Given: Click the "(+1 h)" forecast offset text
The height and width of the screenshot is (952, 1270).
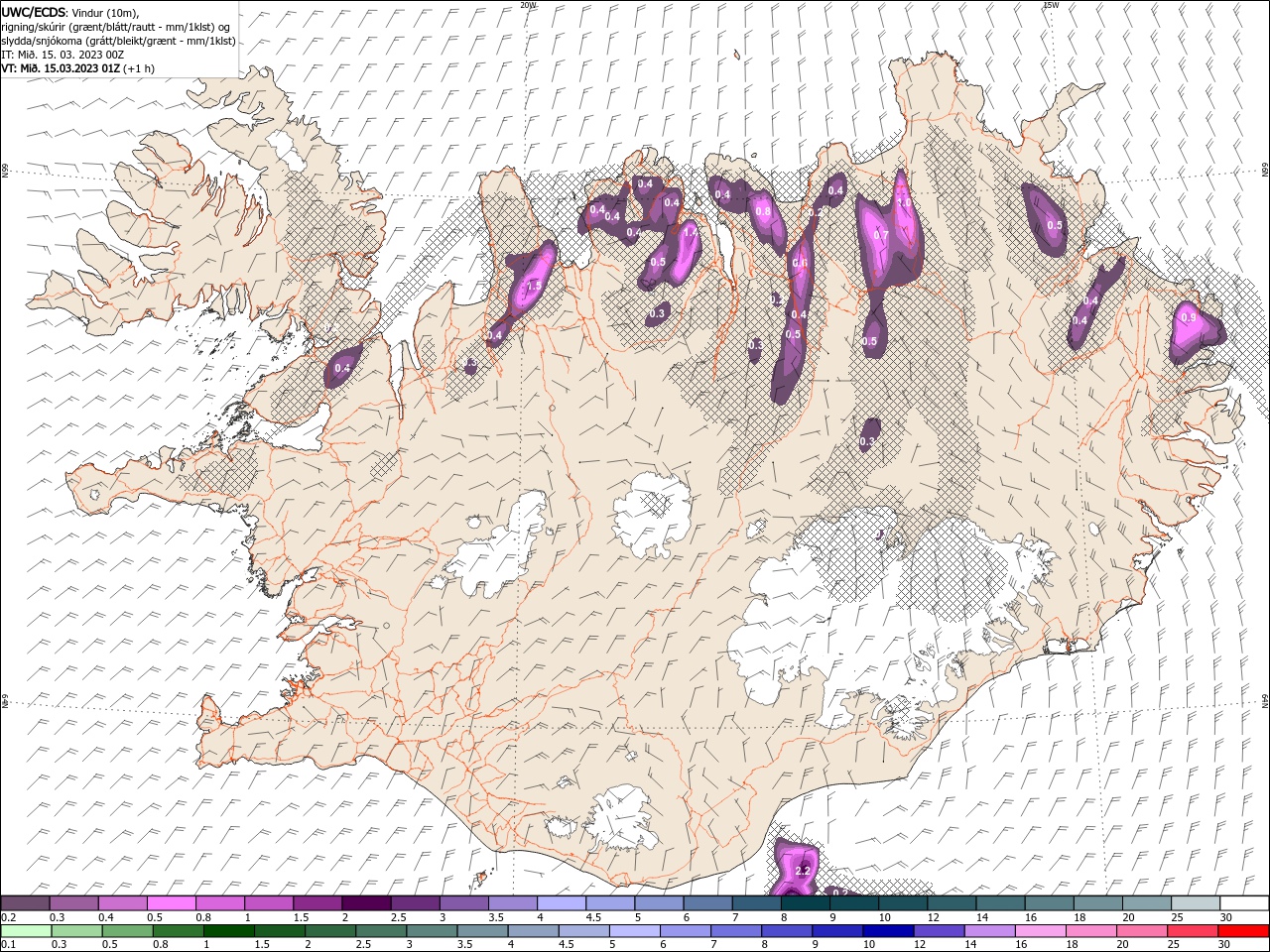Looking at the screenshot, I should [139, 69].
